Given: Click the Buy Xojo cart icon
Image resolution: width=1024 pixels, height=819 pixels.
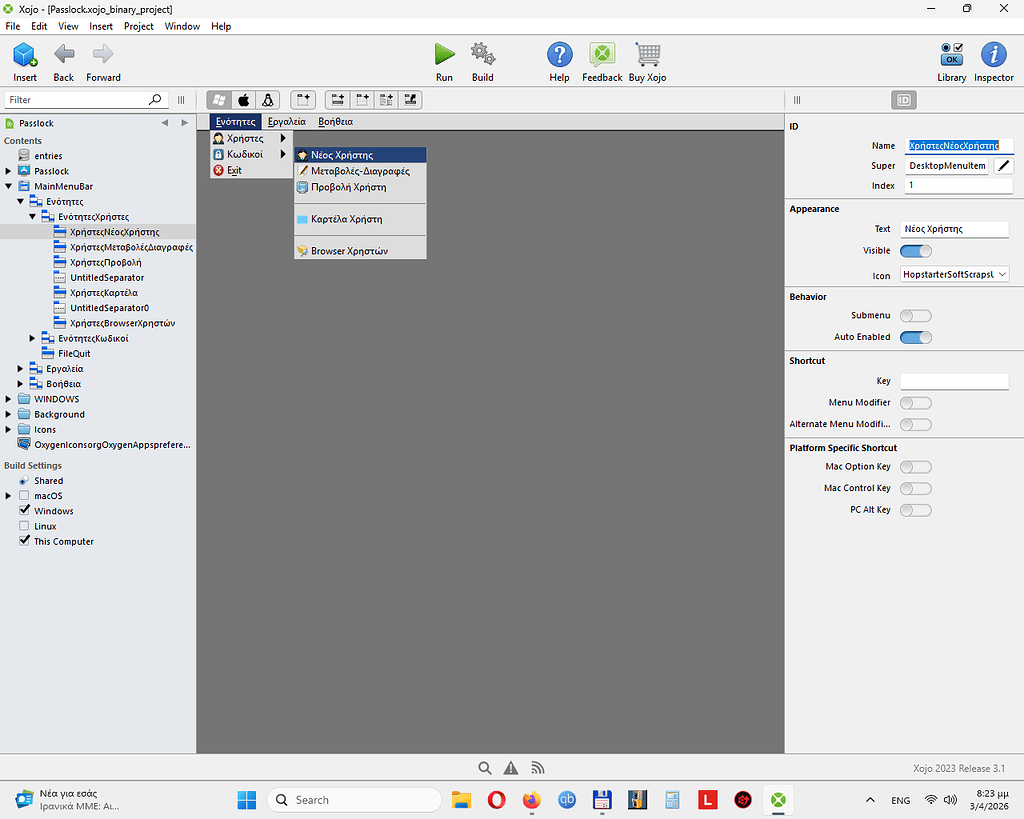Looking at the screenshot, I should pyautogui.click(x=648, y=54).
